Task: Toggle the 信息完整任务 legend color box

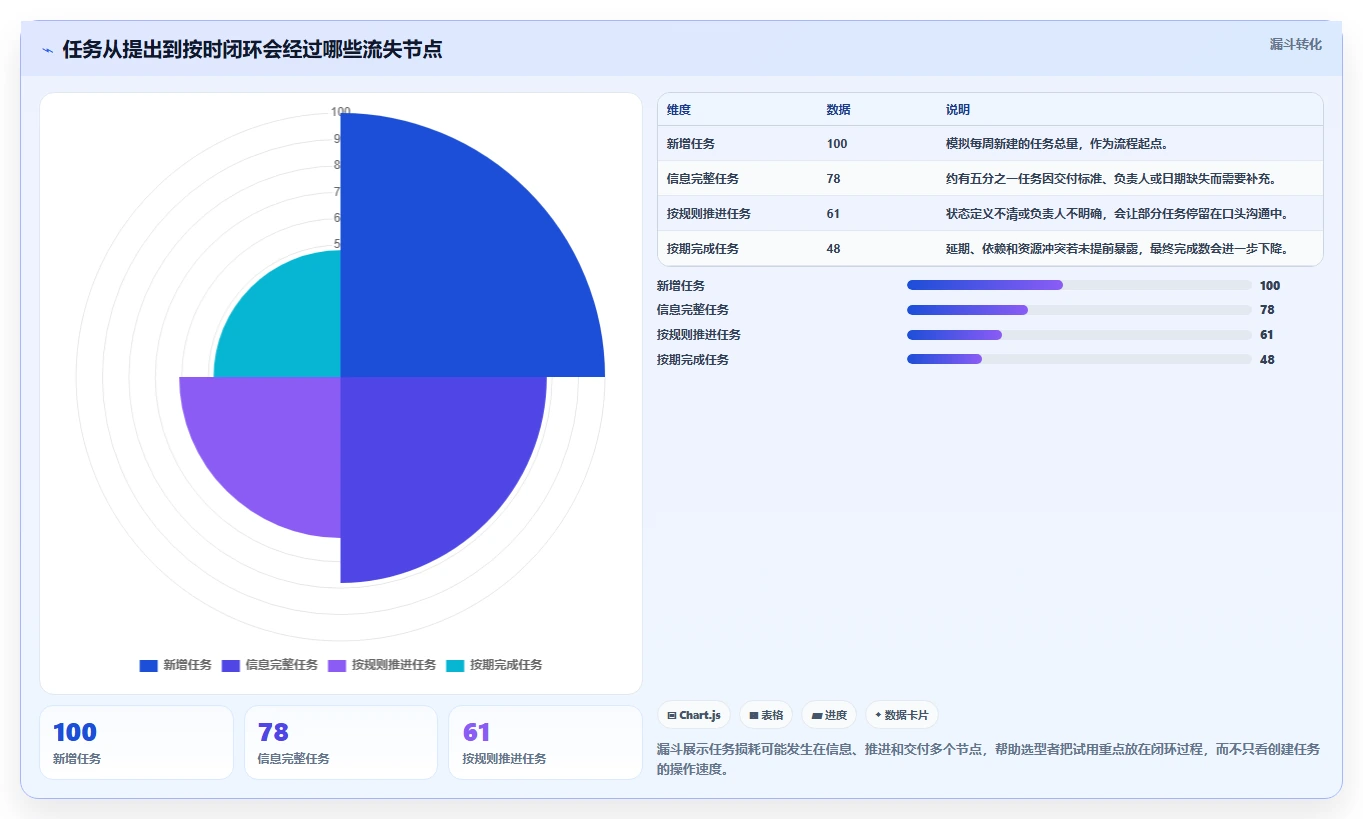Action: [x=231, y=665]
